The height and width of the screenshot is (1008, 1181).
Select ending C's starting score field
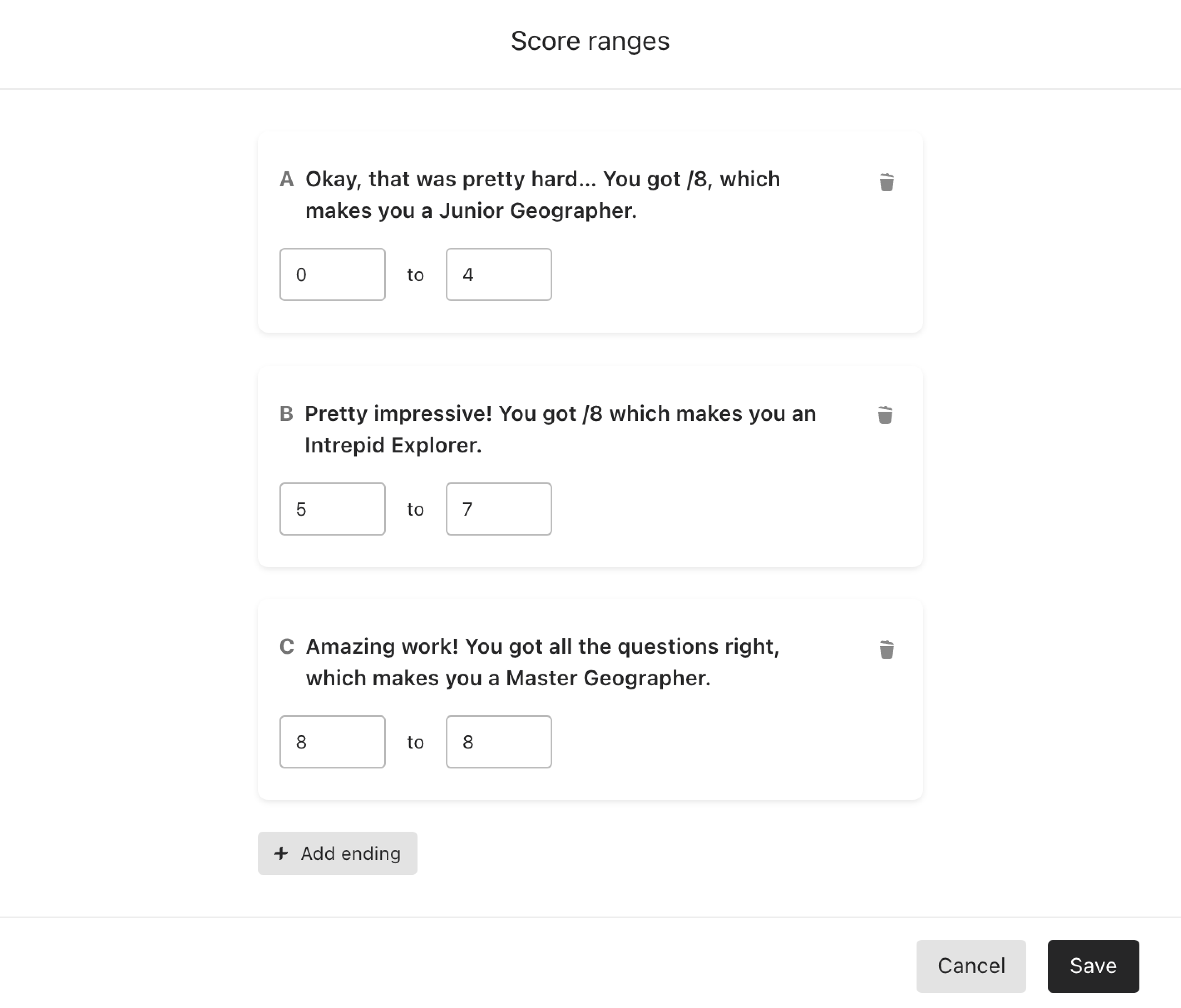point(332,742)
